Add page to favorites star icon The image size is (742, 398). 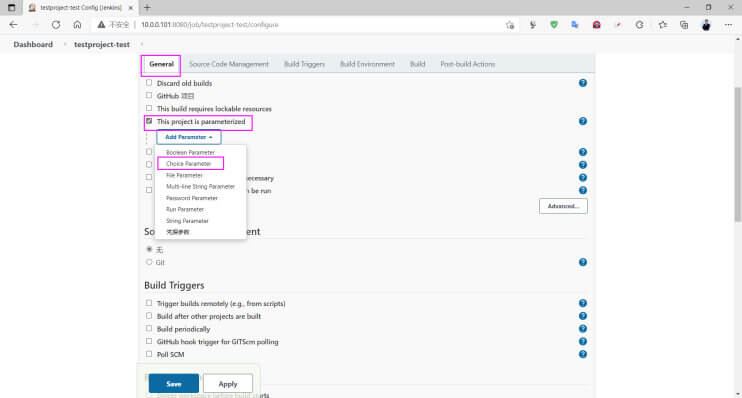click(x=510, y=25)
